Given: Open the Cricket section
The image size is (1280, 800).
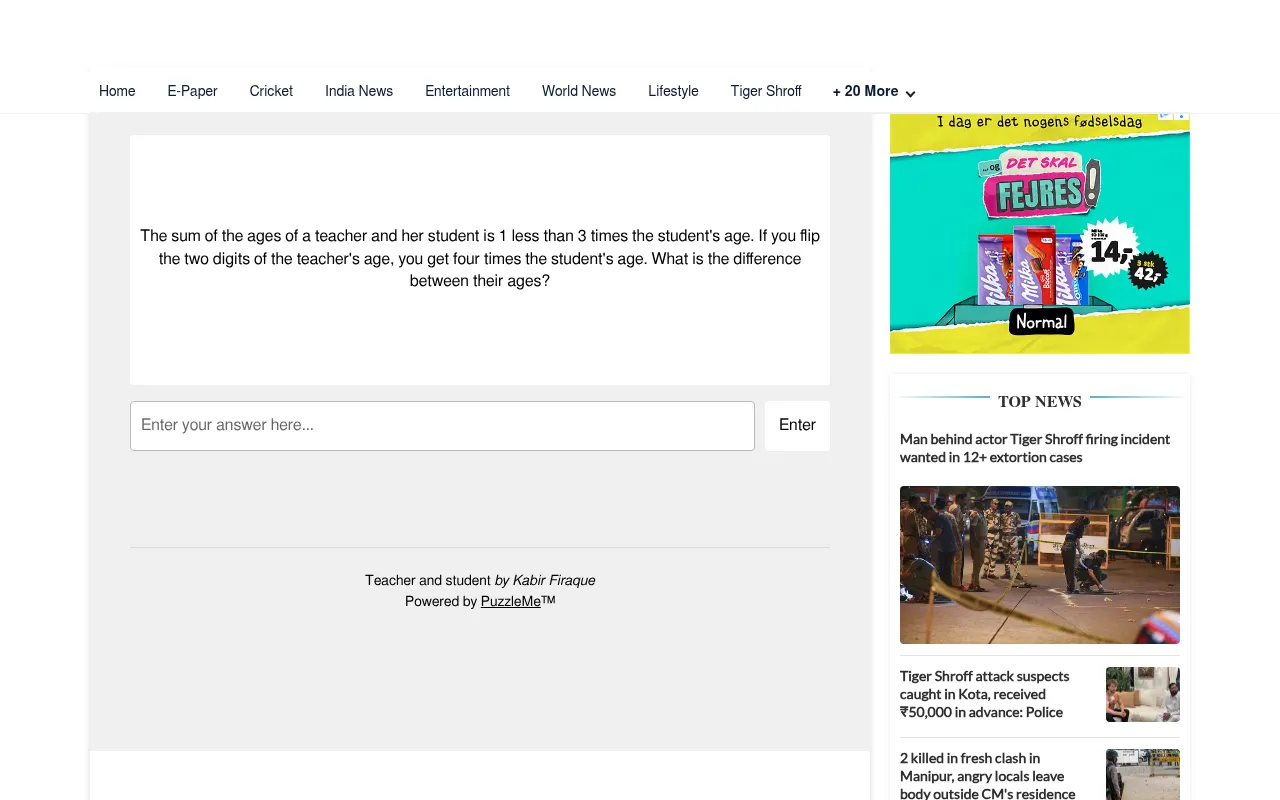Looking at the screenshot, I should (271, 91).
